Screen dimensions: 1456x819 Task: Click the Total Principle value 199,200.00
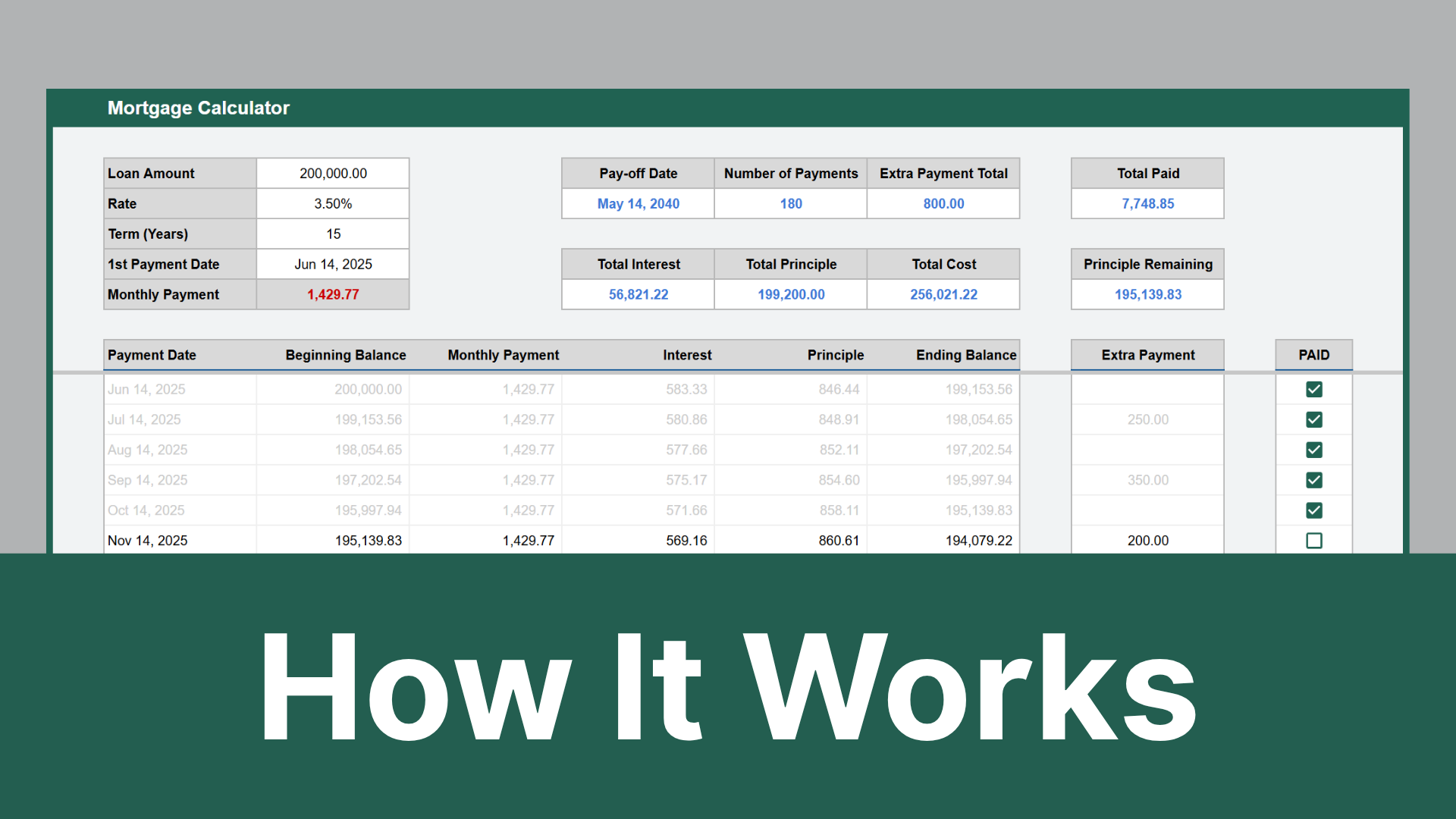[x=791, y=294]
